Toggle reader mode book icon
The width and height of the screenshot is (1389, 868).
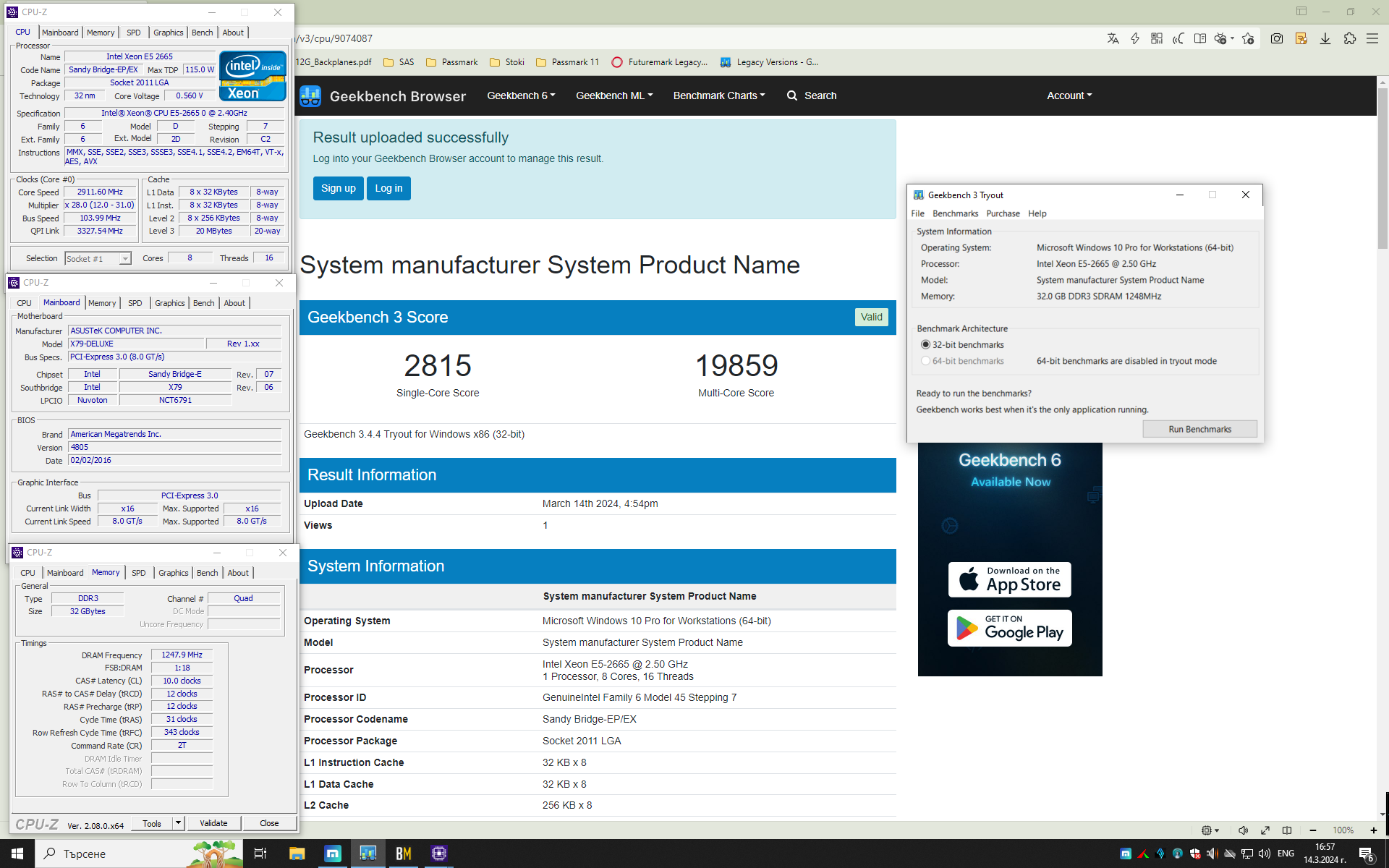[1200, 39]
